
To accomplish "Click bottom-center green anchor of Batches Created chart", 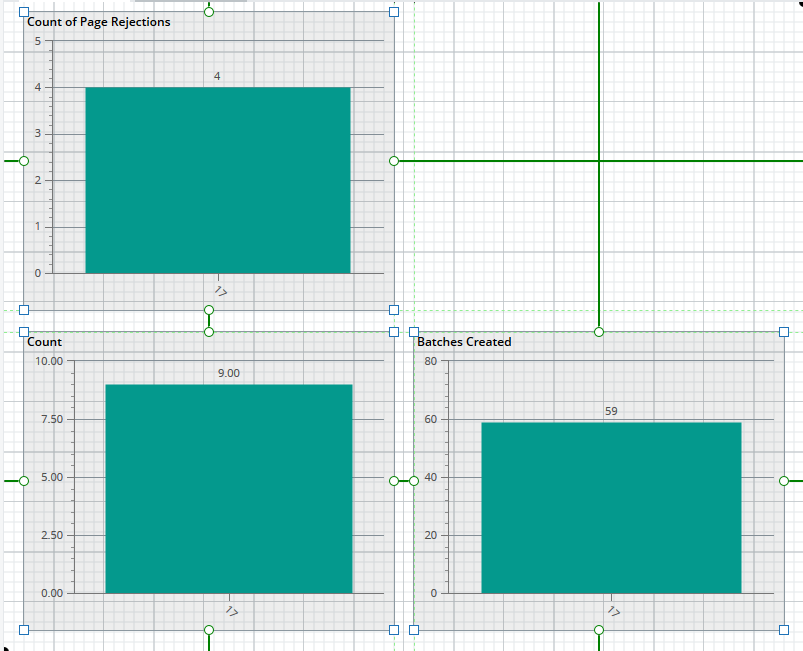I will 599,629.
